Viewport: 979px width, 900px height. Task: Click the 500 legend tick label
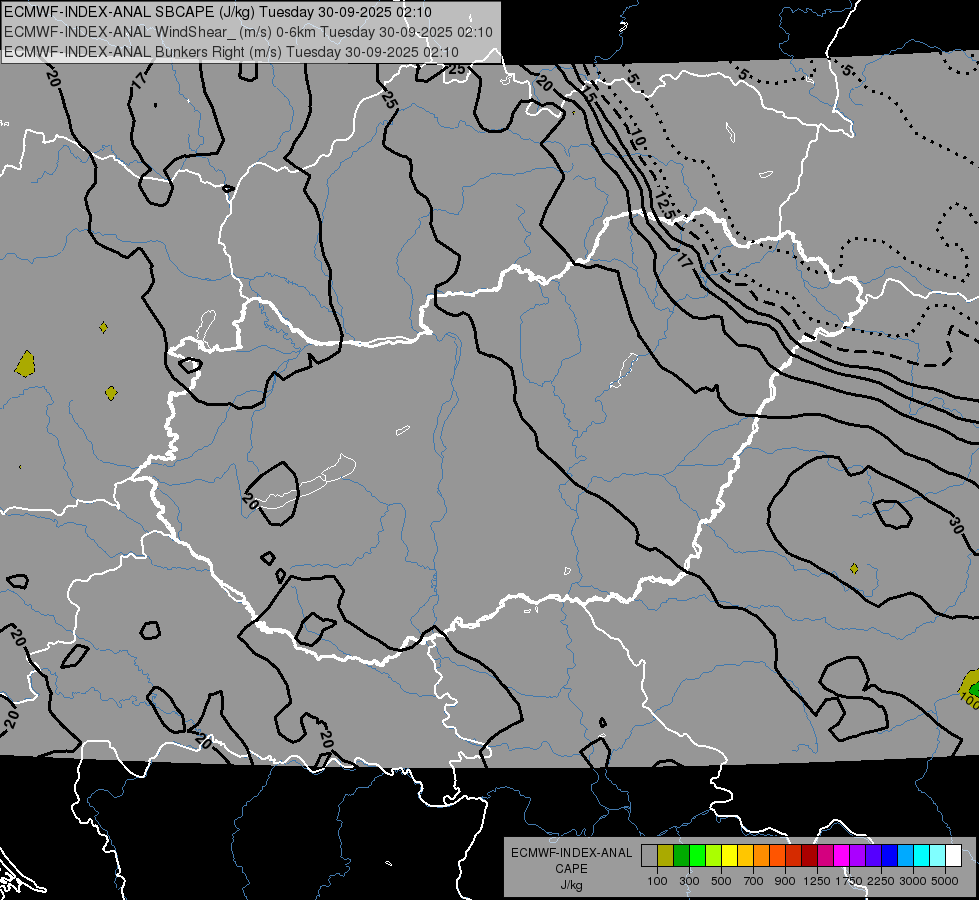[721, 881]
